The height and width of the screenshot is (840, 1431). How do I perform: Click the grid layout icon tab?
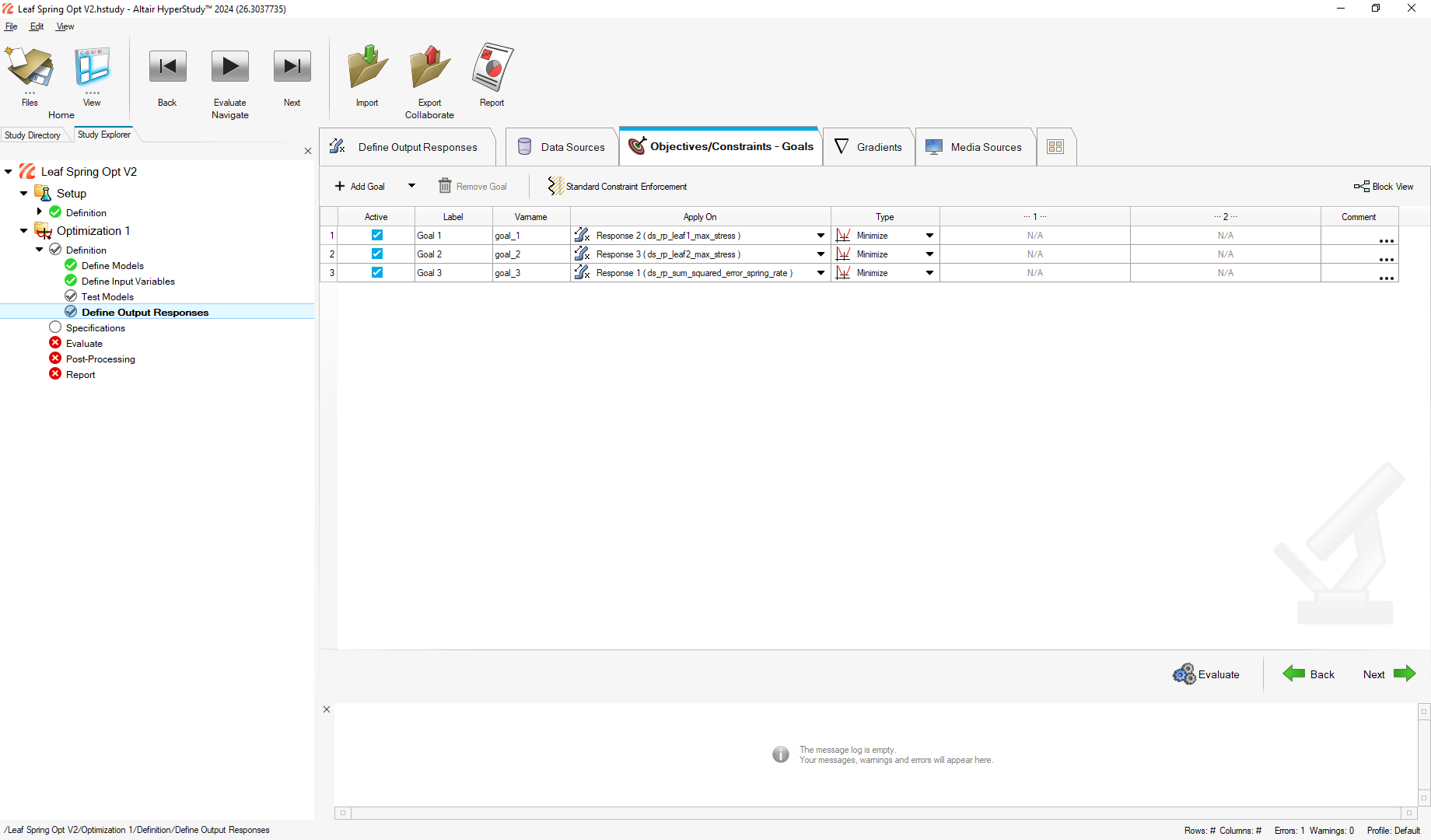pos(1055,146)
